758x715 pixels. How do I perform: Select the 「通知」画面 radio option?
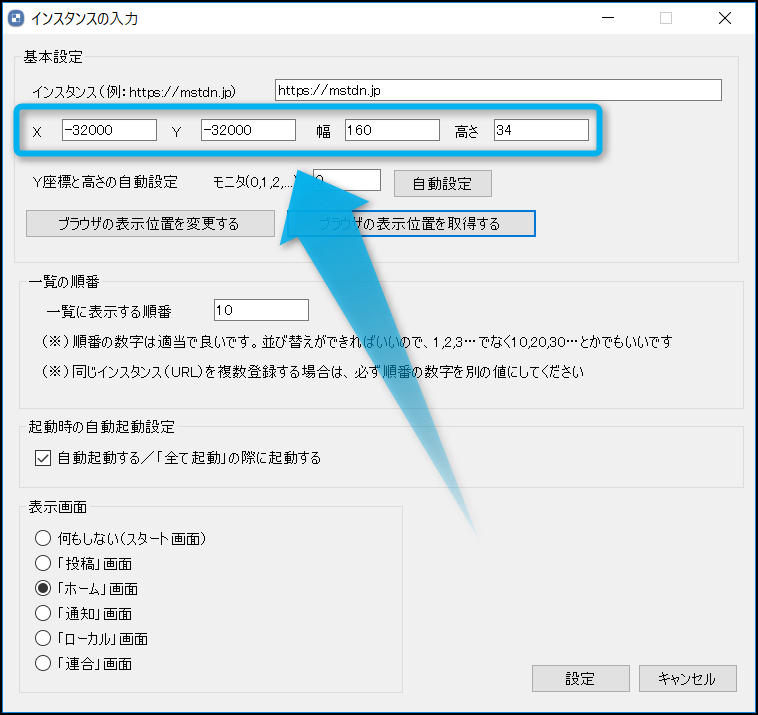(43, 613)
